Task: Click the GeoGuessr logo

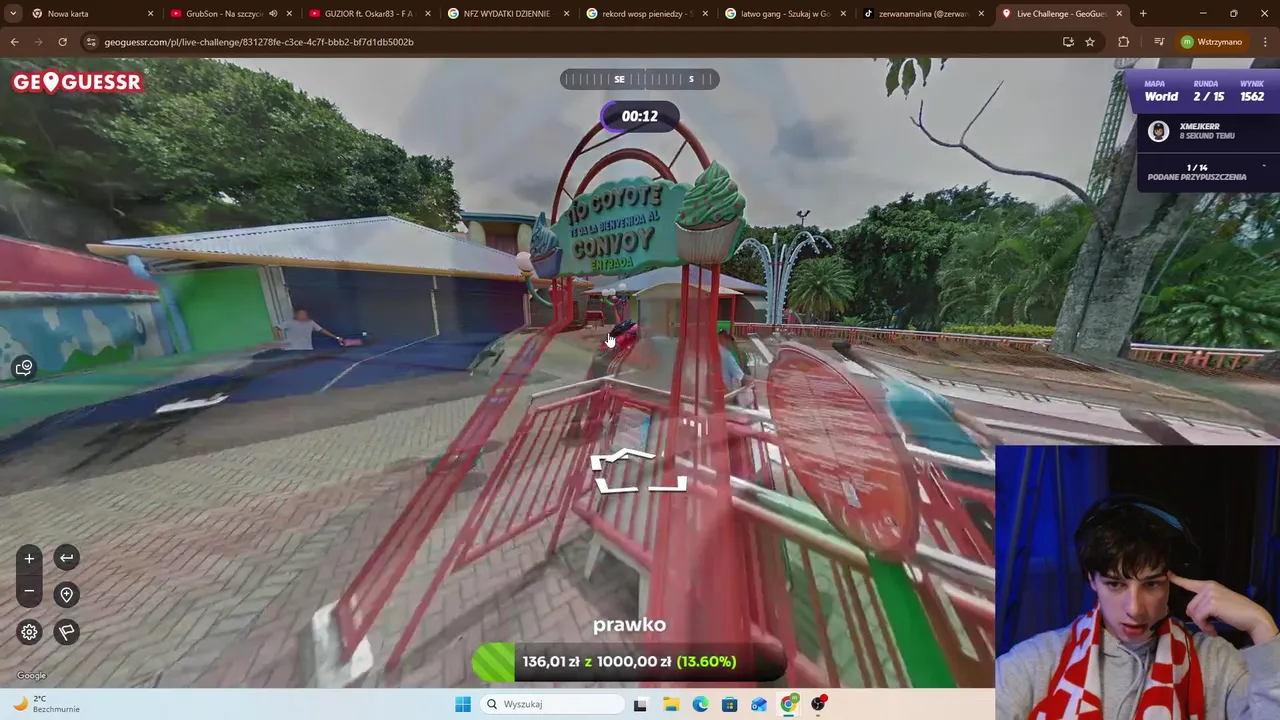Action: tap(77, 82)
